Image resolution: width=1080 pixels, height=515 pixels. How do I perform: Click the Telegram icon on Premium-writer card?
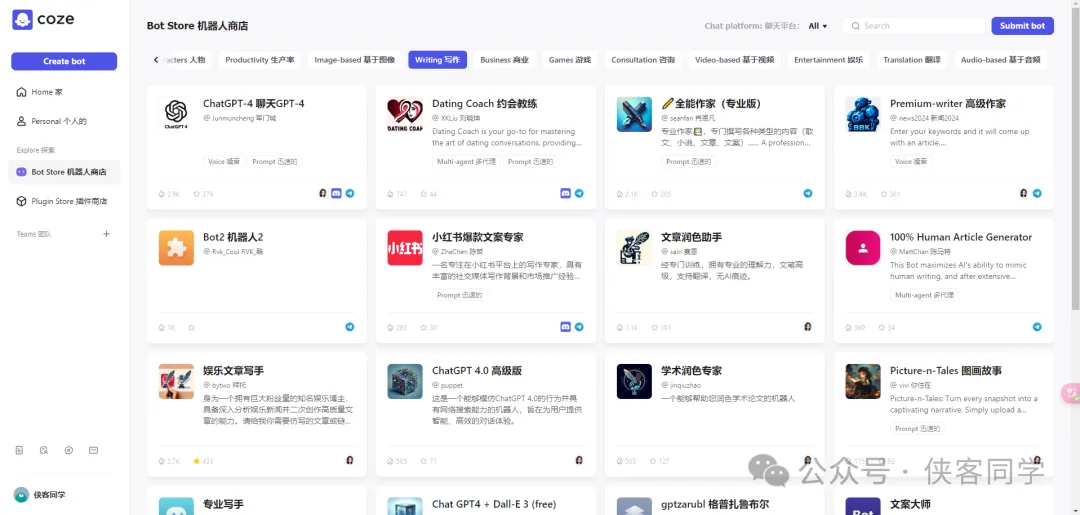pyautogui.click(x=1037, y=193)
